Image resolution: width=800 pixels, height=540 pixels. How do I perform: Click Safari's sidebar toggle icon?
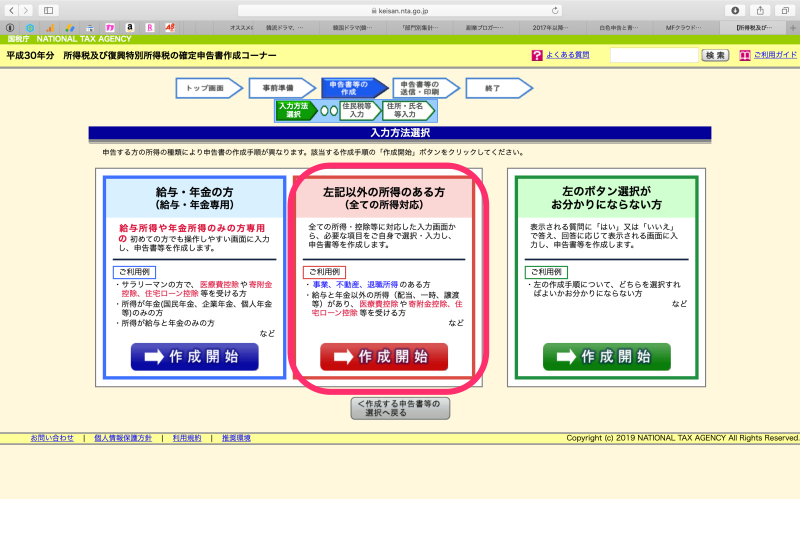pyautogui.click(x=49, y=10)
